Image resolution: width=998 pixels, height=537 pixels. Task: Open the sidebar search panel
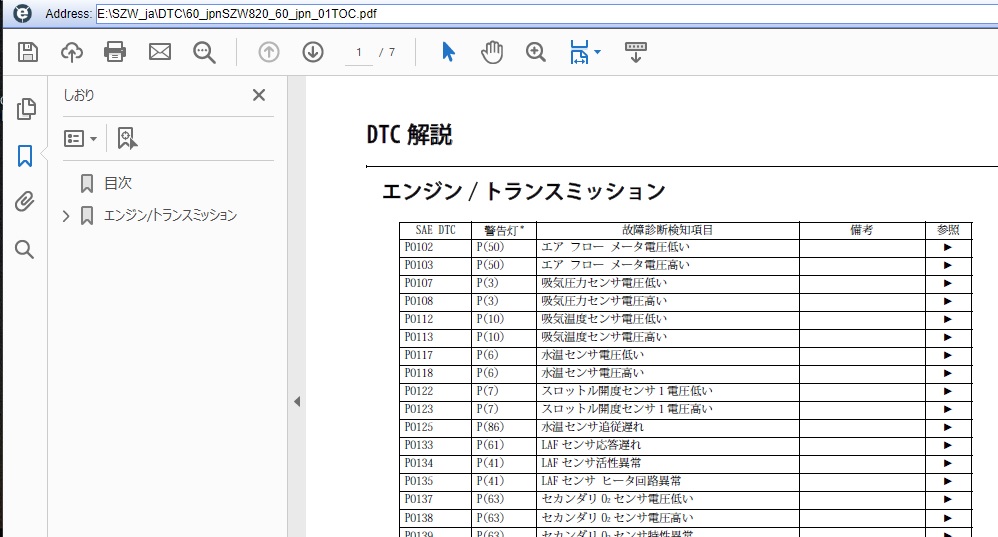(x=24, y=249)
